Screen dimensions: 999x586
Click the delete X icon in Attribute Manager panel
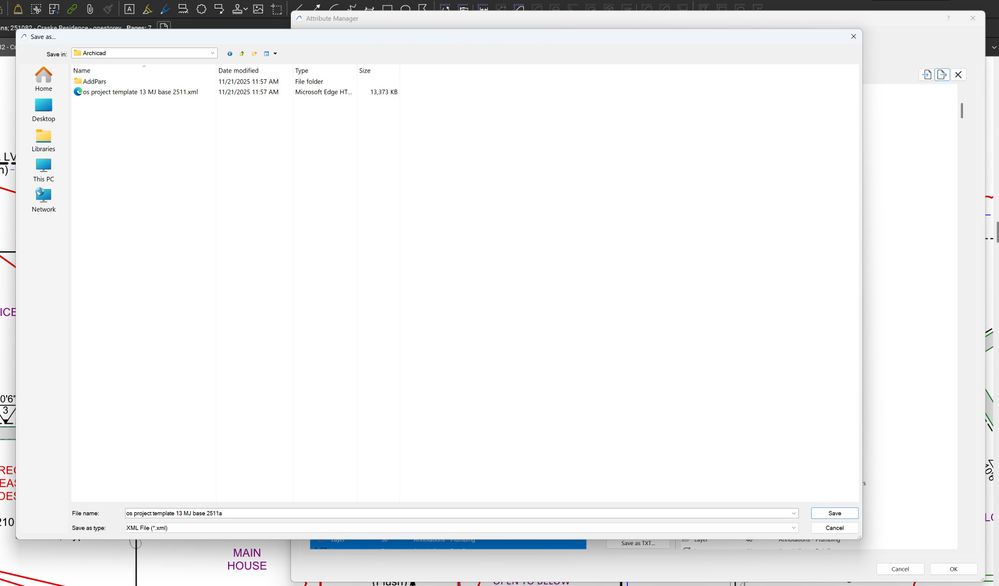pos(958,75)
